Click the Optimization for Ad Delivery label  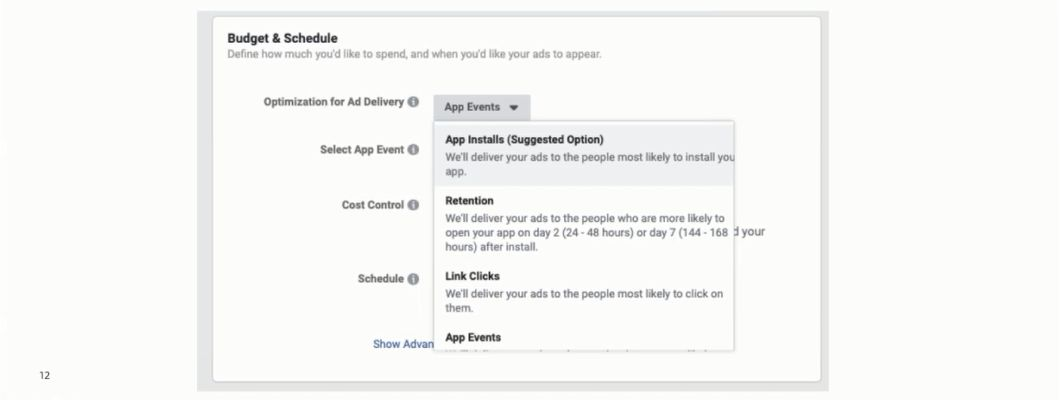(333, 102)
